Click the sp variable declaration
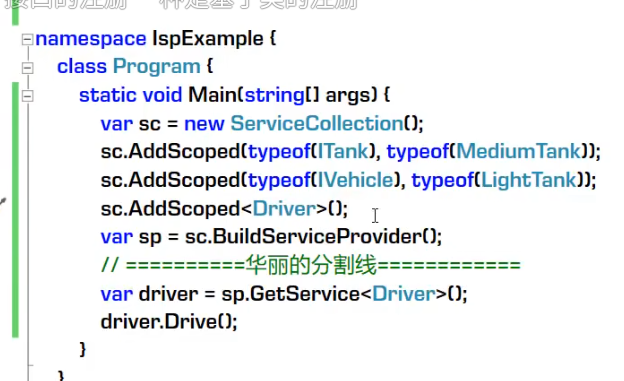624x381 pixels. pos(150,238)
